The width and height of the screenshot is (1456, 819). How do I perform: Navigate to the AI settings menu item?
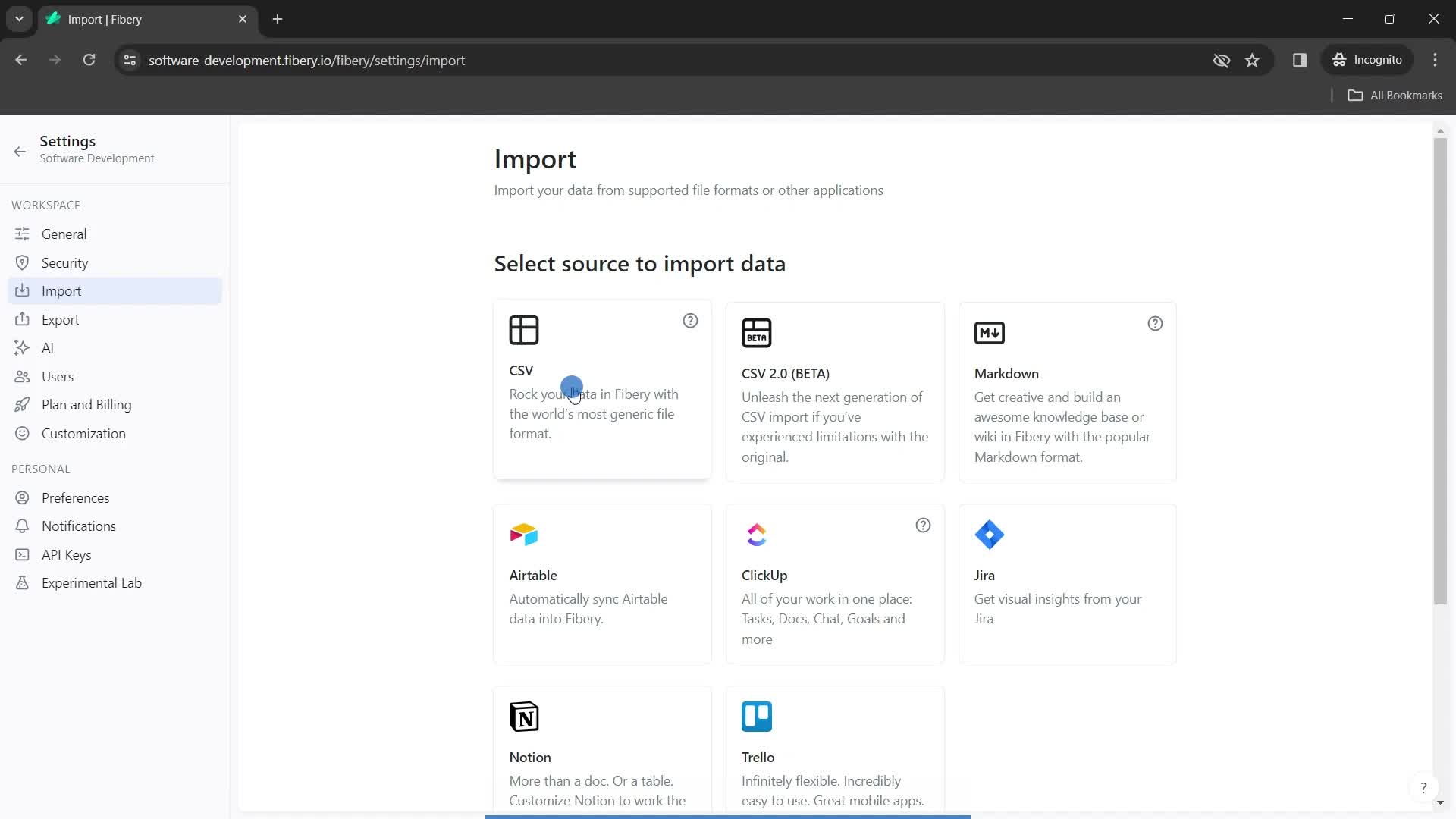tap(46, 347)
